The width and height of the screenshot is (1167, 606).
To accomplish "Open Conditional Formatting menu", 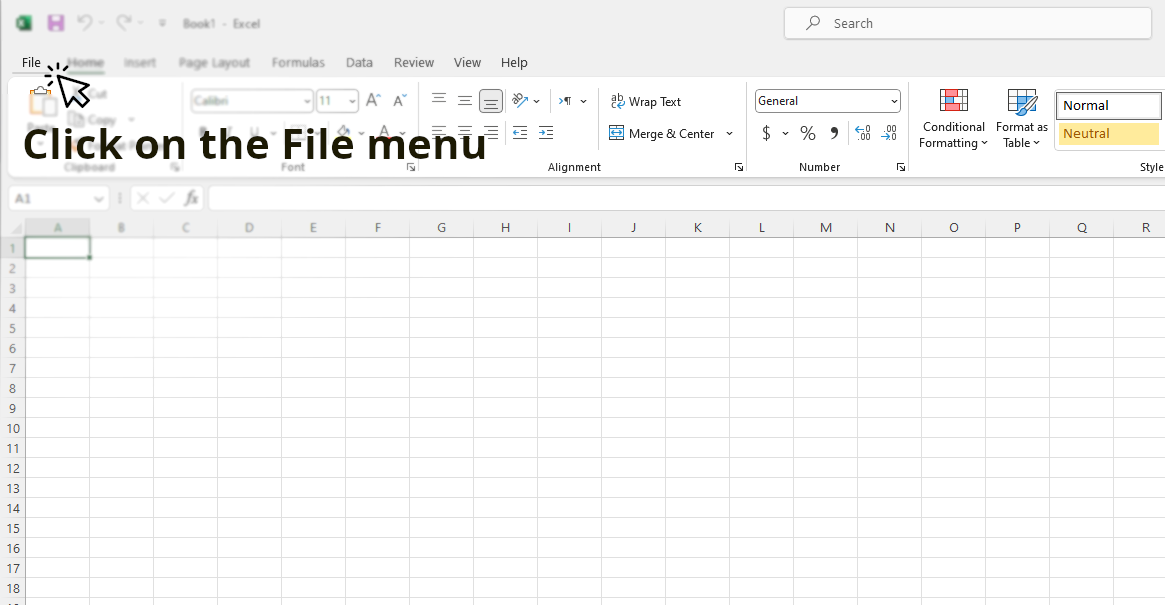I will pyautogui.click(x=953, y=118).
